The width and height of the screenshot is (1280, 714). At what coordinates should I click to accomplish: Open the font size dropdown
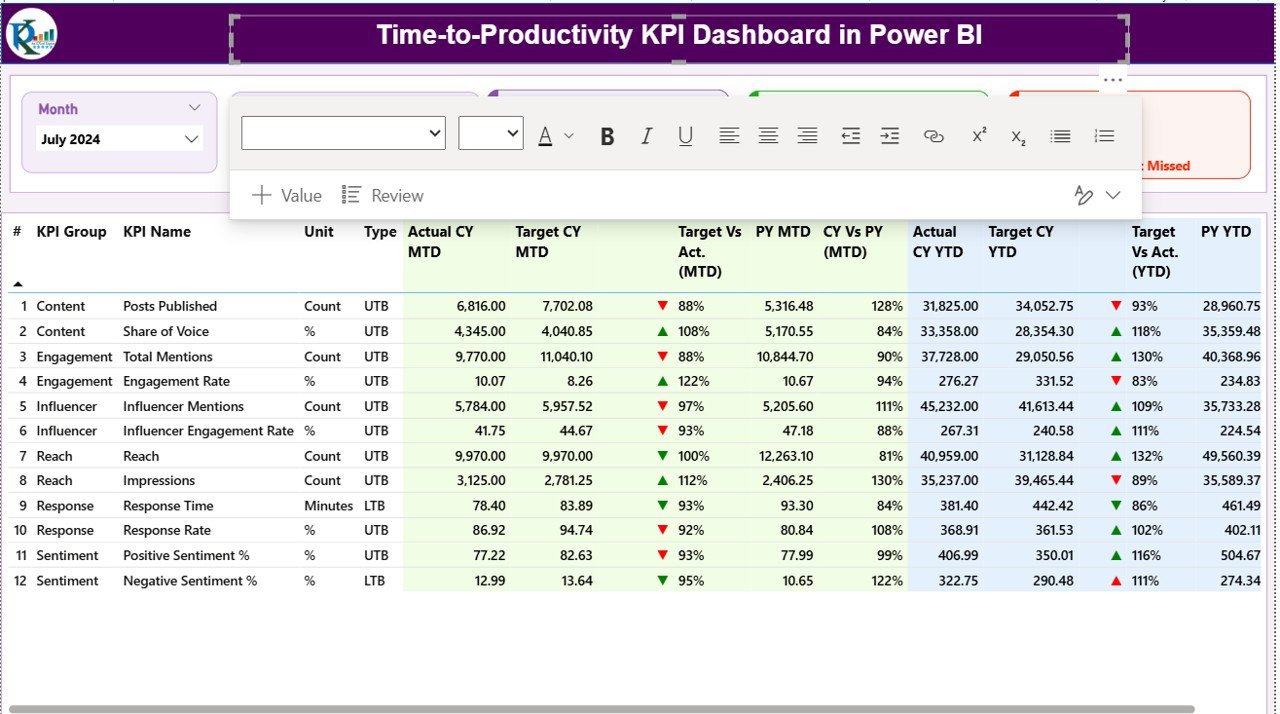(490, 132)
